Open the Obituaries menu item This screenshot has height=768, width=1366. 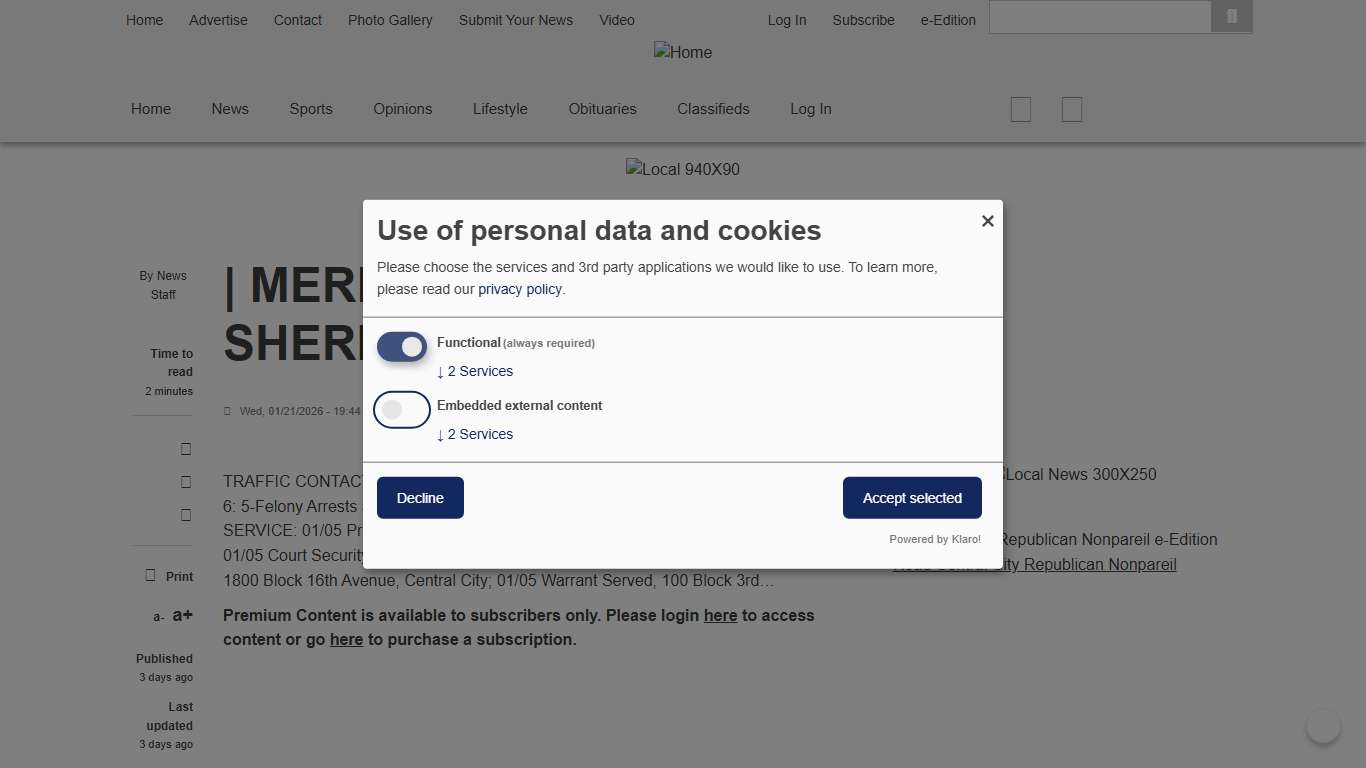602,109
